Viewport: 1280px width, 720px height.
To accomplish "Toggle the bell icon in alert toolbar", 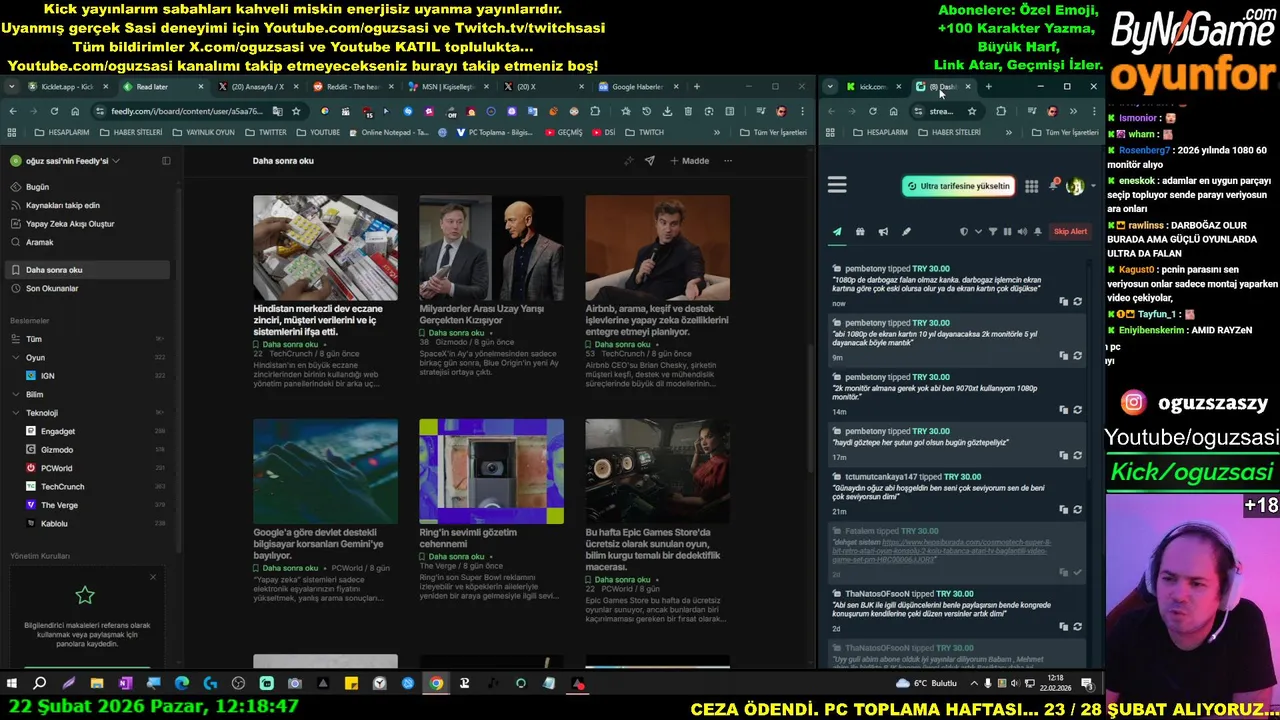I will point(1037,232).
